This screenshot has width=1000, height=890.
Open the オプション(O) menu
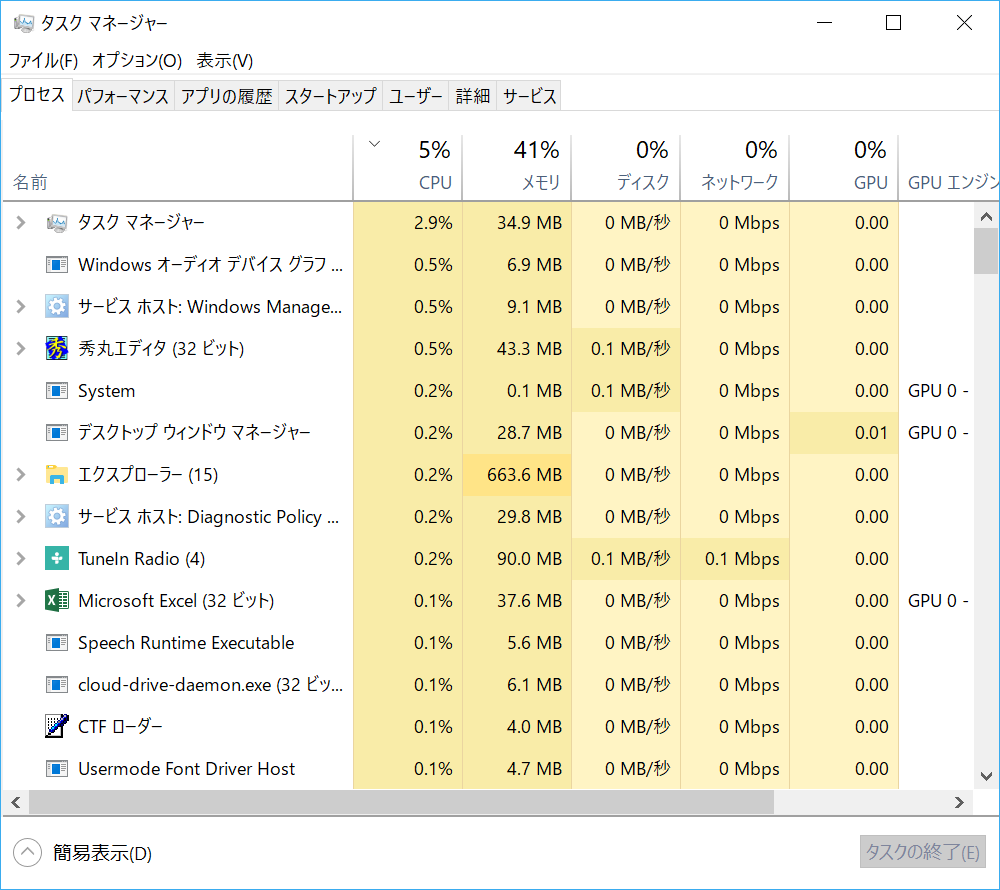point(137,61)
